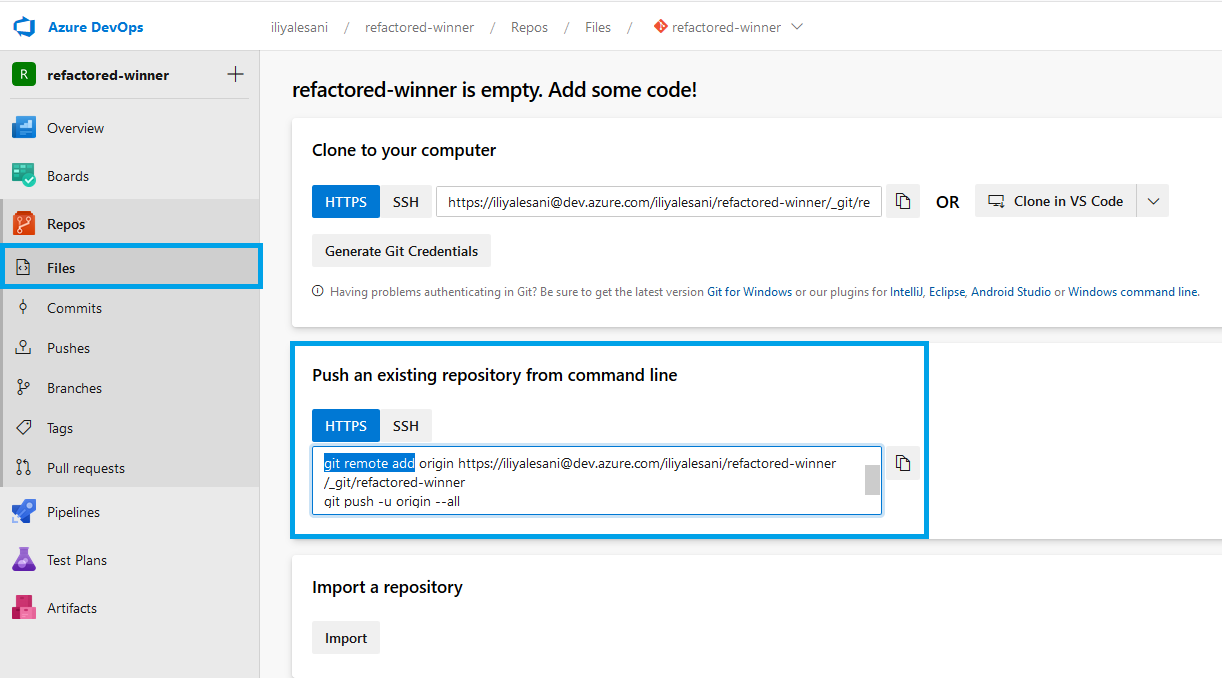Open the Android Studio plugin link

[x=1011, y=292]
